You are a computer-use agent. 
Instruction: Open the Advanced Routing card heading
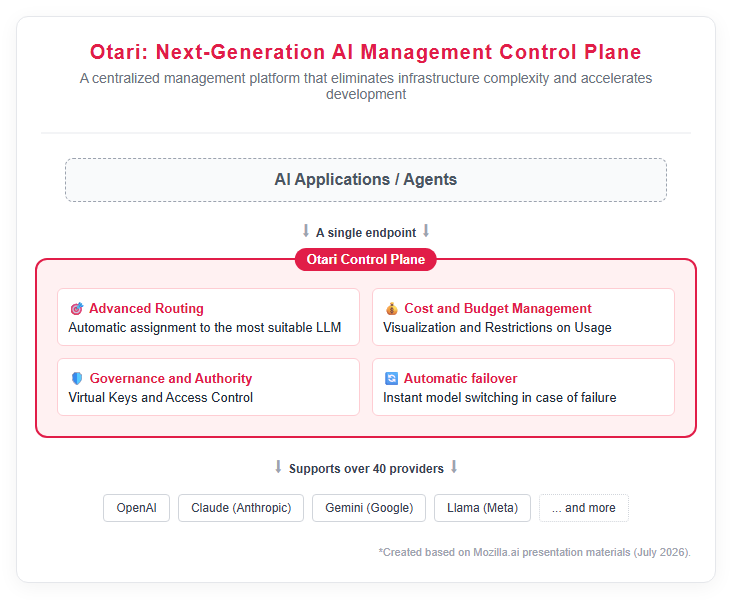(146, 309)
